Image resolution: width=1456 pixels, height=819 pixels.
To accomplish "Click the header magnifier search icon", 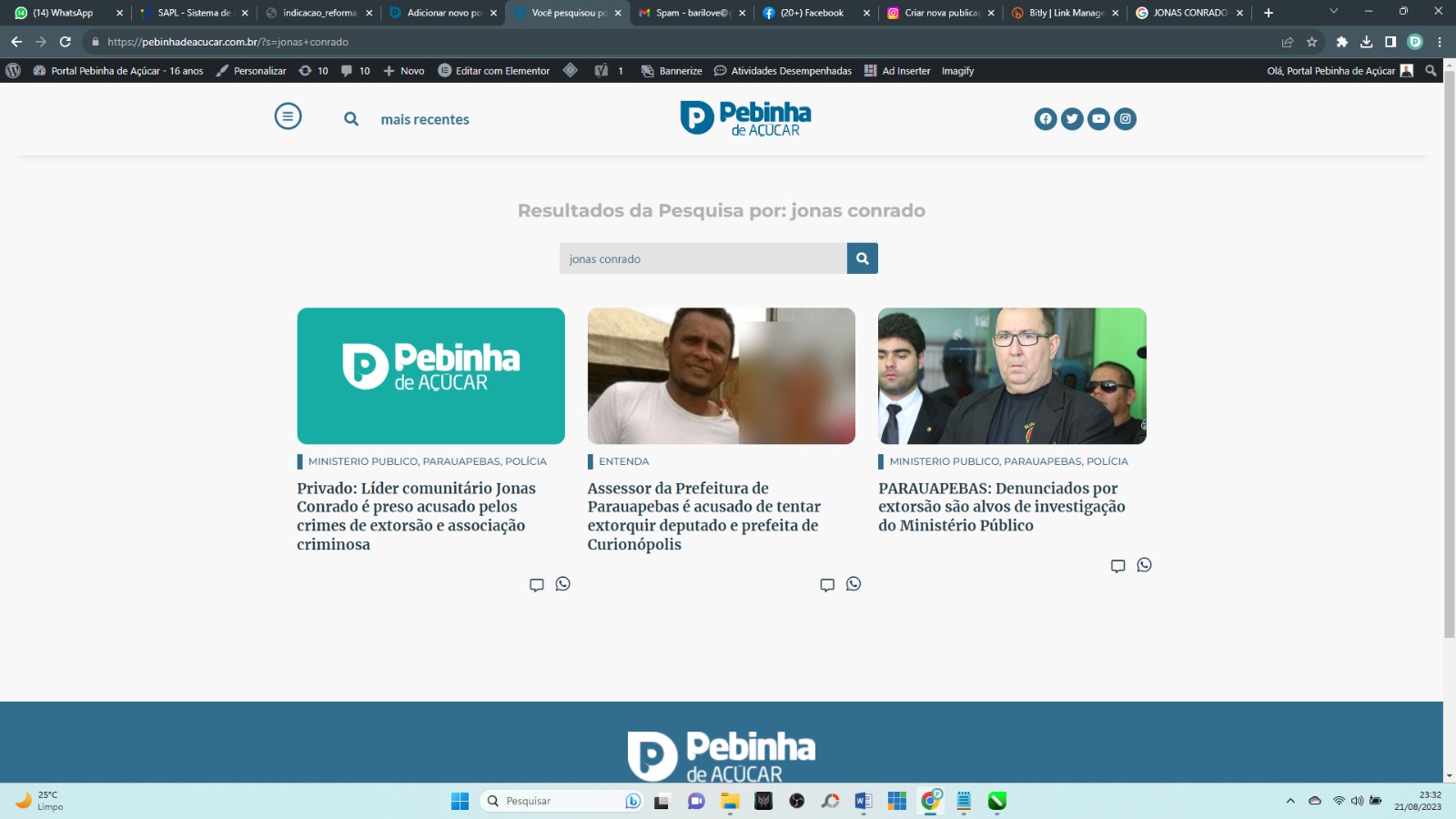I will pos(351,119).
